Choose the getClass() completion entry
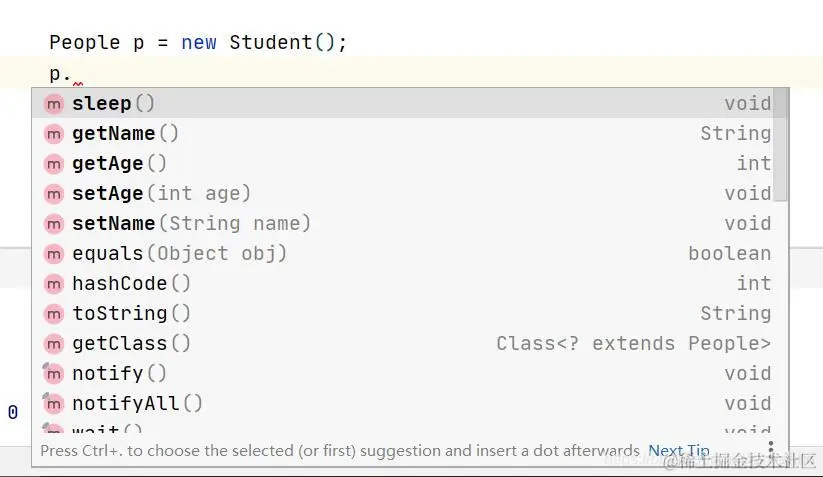The height and width of the screenshot is (477, 823). 131,344
